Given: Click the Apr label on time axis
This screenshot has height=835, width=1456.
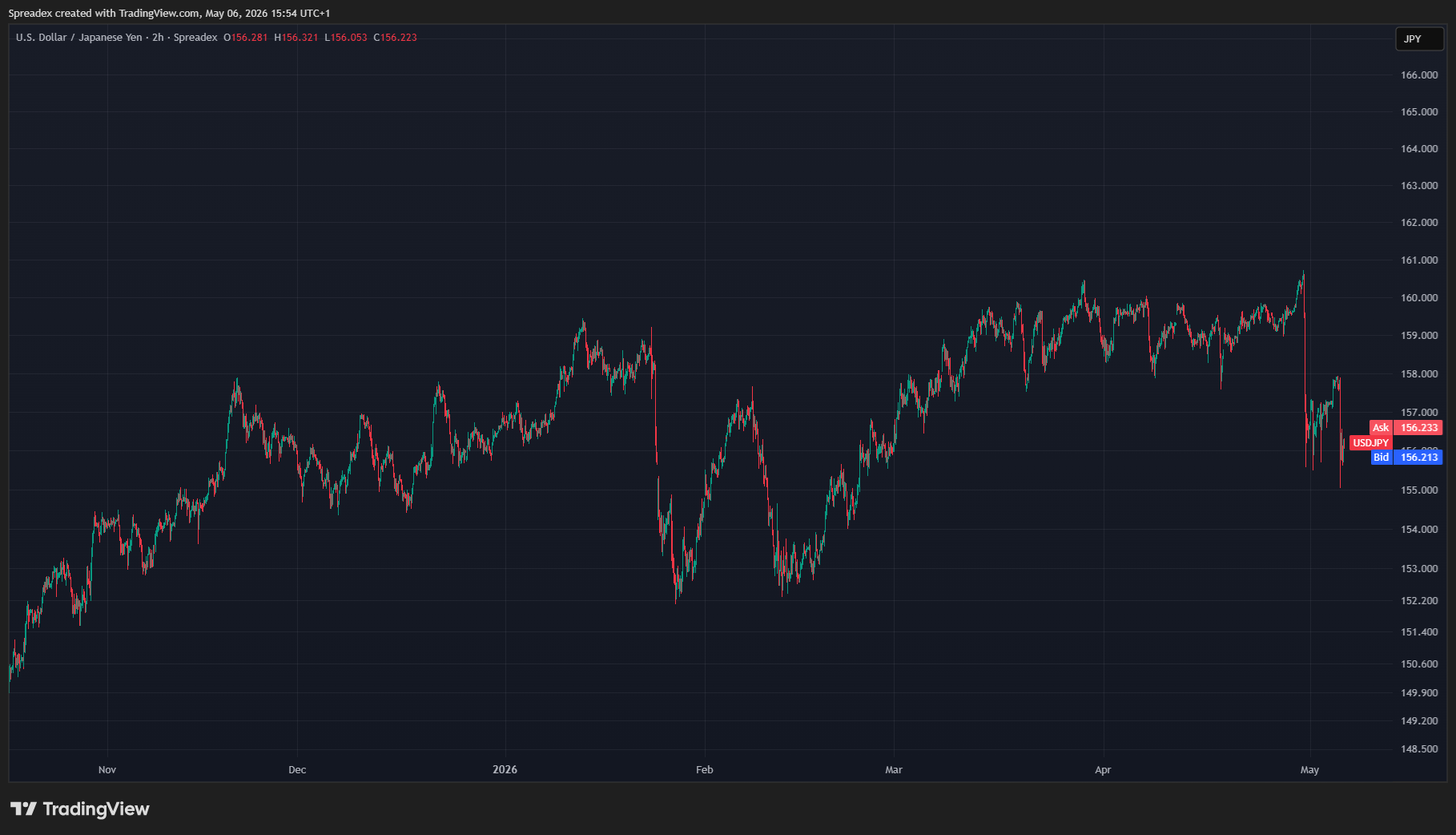Looking at the screenshot, I should pos(1103,770).
